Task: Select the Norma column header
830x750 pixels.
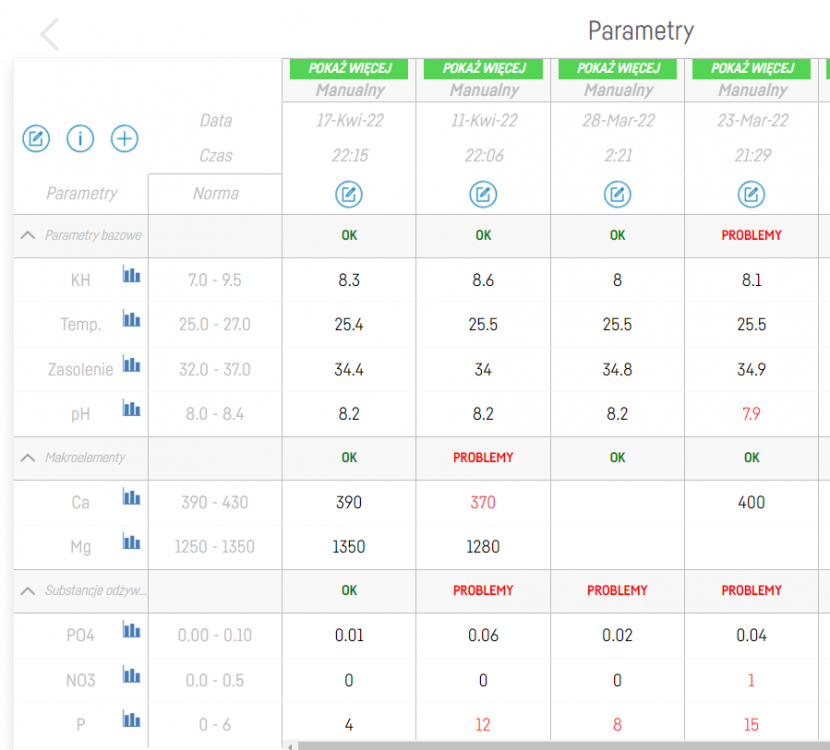Action: tap(215, 194)
